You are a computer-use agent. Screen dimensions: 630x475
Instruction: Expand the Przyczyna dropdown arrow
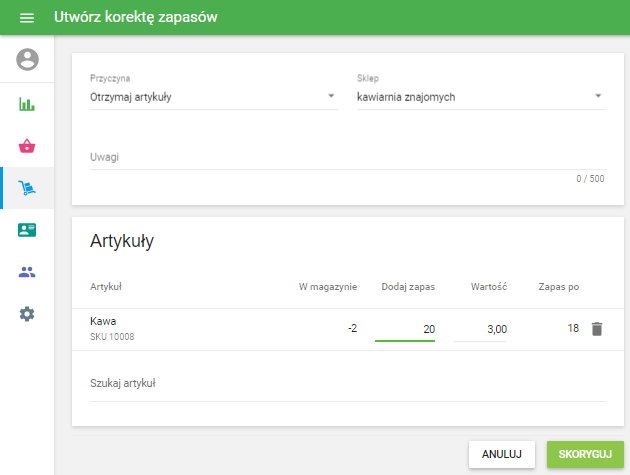point(331,97)
